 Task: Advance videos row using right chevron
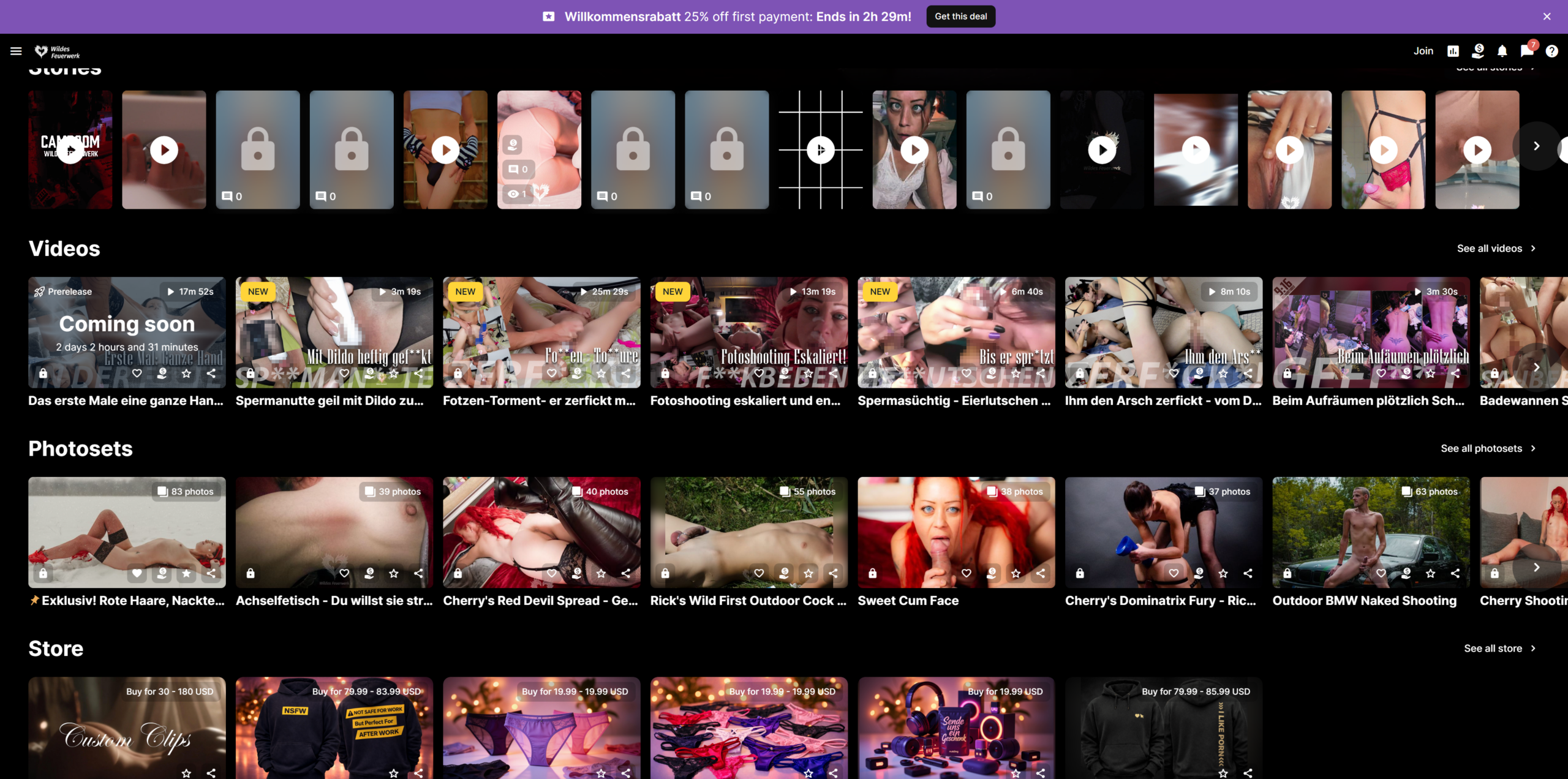click(x=1536, y=367)
